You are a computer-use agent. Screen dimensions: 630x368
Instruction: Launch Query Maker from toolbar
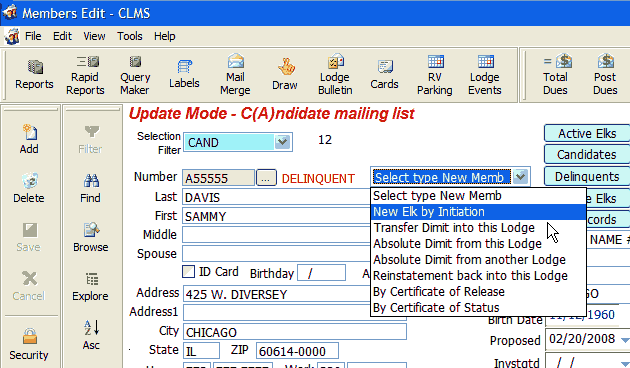tap(135, 75)
